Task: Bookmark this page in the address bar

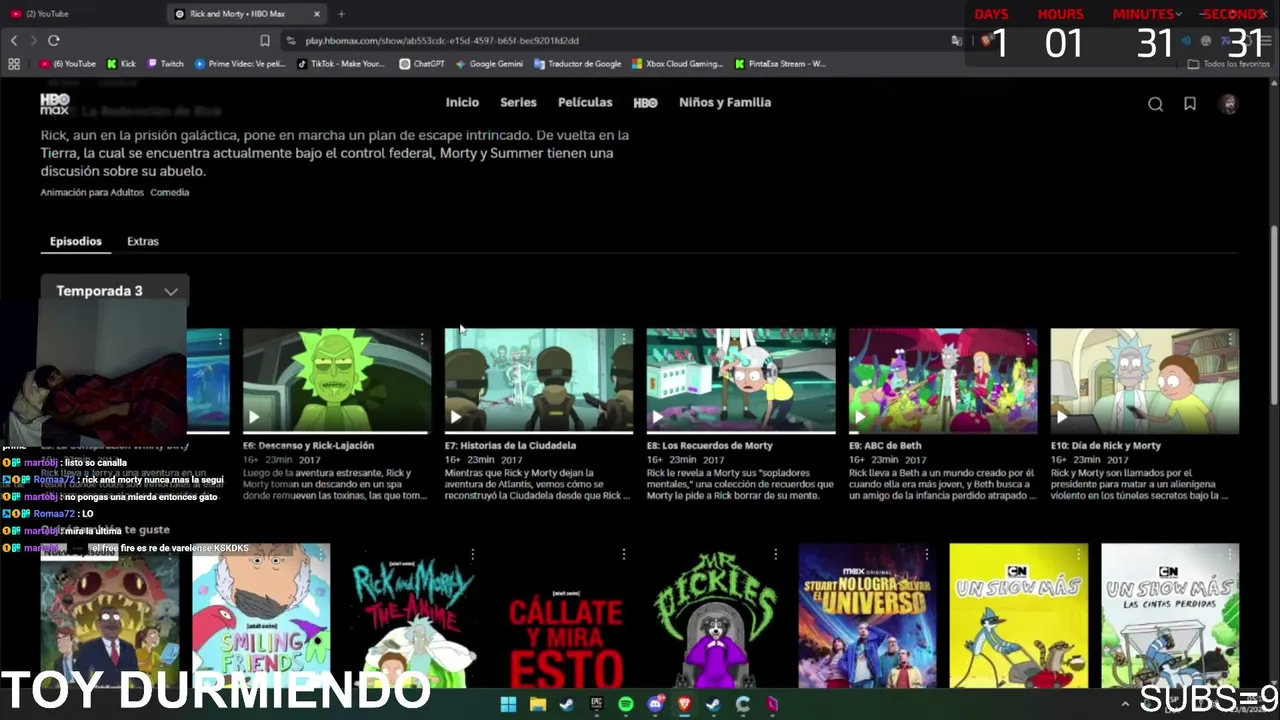Action: [265, 41]
